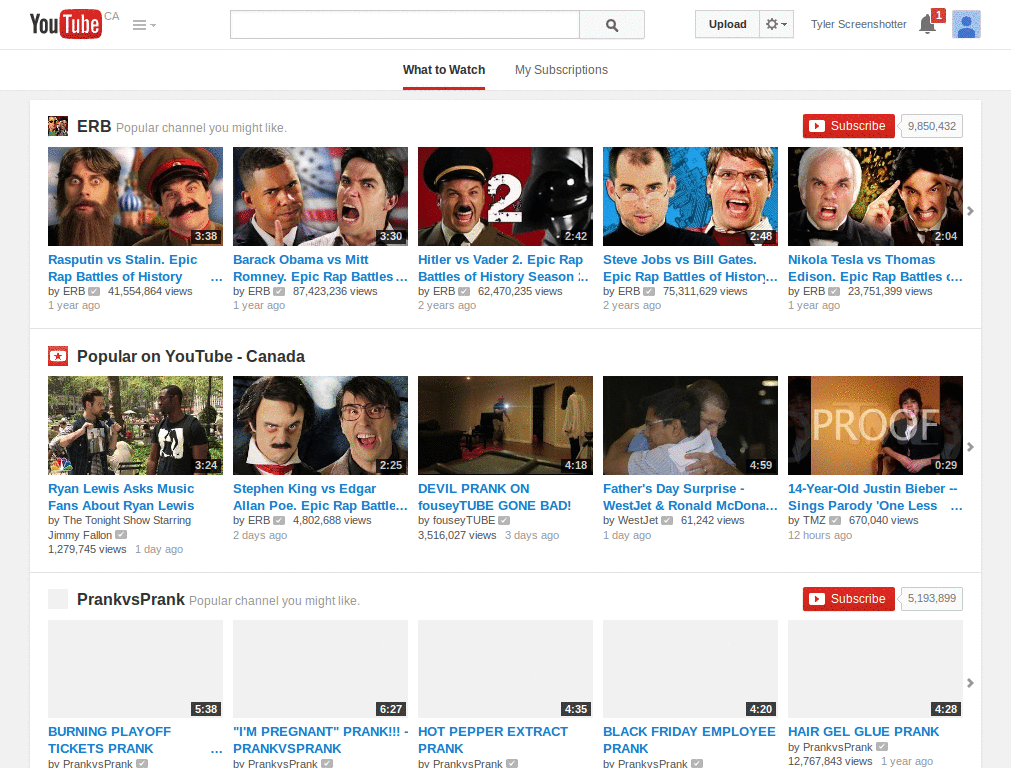
Task: Click your account avatar icon
Action: coord(966,24)
